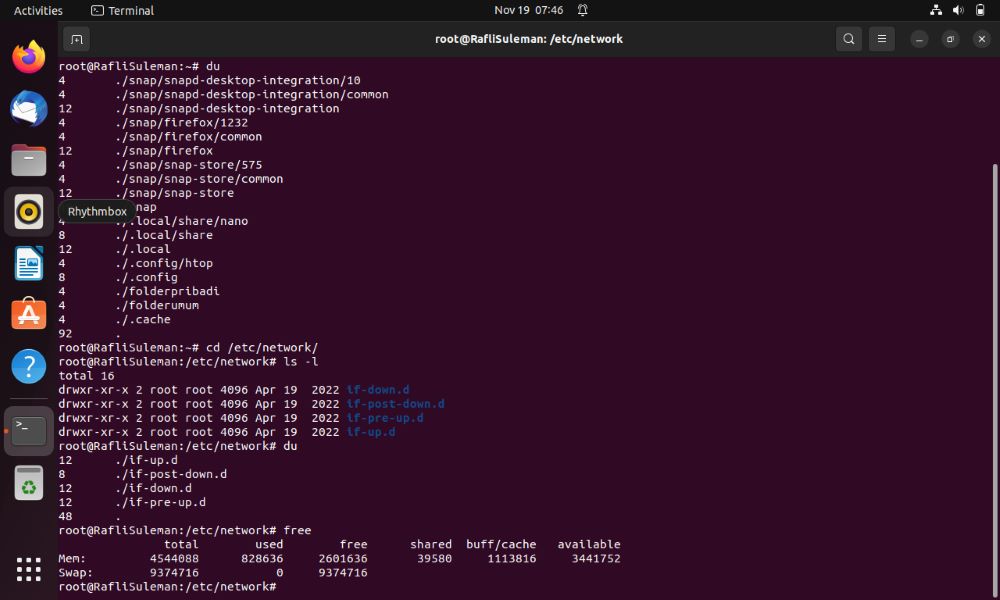Click the ./snap/firefox/1232 path
Image resolution: width=1000 pixels, height=600 pixels.
182,122
